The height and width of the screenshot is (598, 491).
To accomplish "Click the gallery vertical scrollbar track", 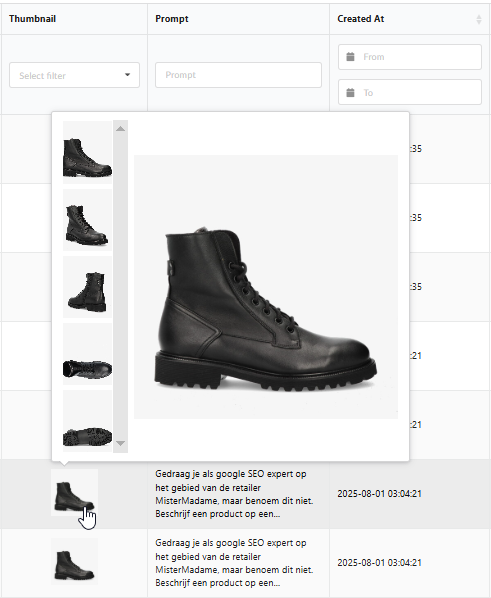I will (121, 286).
